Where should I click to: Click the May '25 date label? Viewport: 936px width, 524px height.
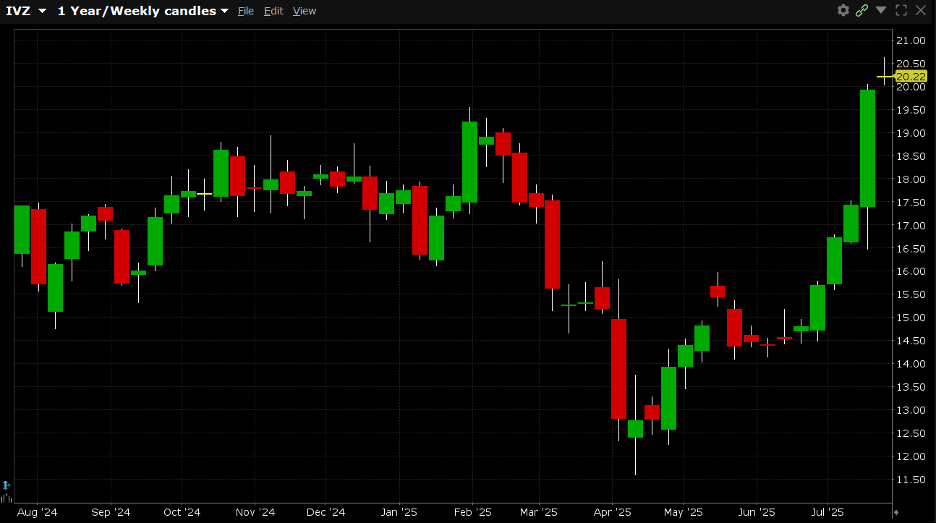pos(683,513)
